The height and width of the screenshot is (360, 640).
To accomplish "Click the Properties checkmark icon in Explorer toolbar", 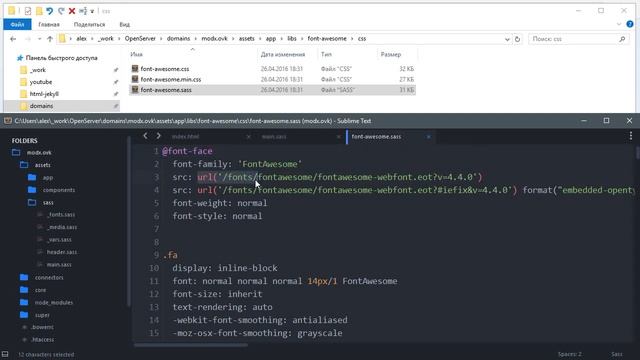I will click(x=28, y=11).
